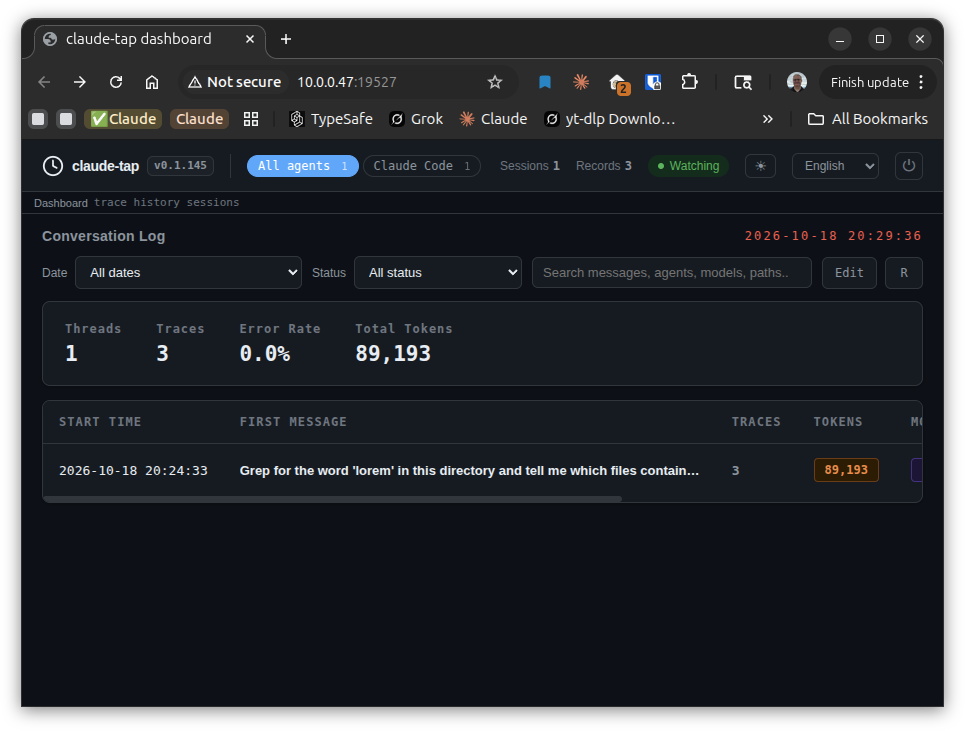
Task: Click the TOKENS column header
Action: coord(838,422)
